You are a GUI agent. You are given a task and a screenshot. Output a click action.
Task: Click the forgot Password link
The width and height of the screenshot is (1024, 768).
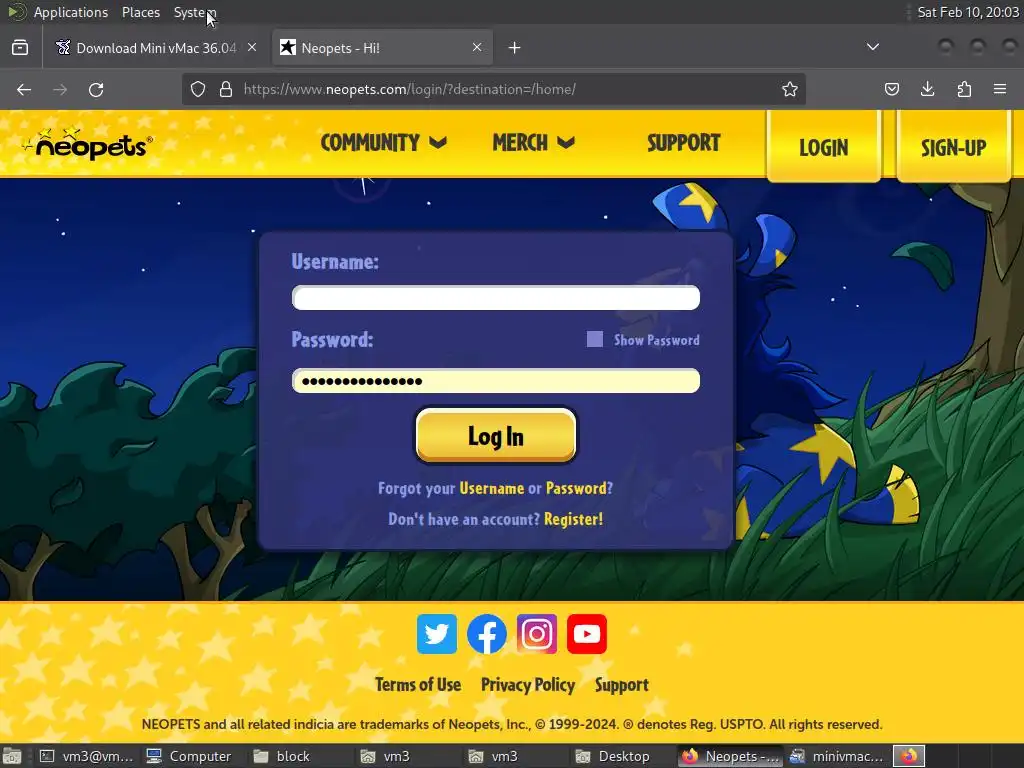576,488
